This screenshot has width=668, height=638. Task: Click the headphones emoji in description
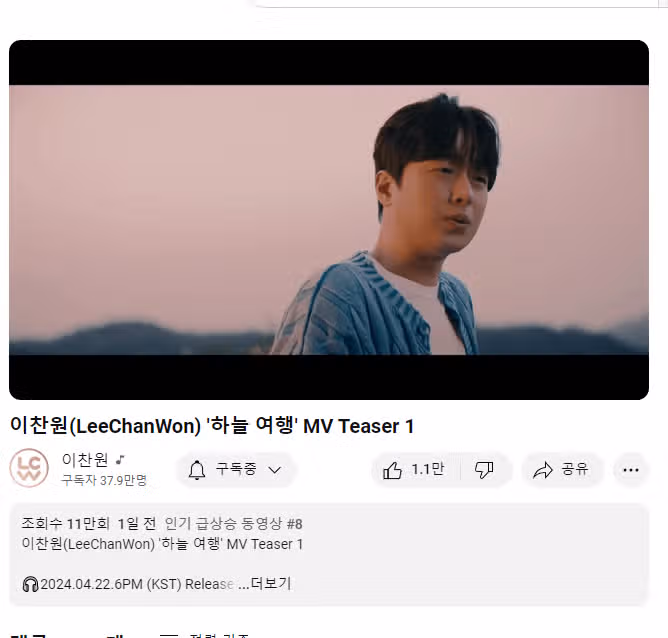[30, 584]
